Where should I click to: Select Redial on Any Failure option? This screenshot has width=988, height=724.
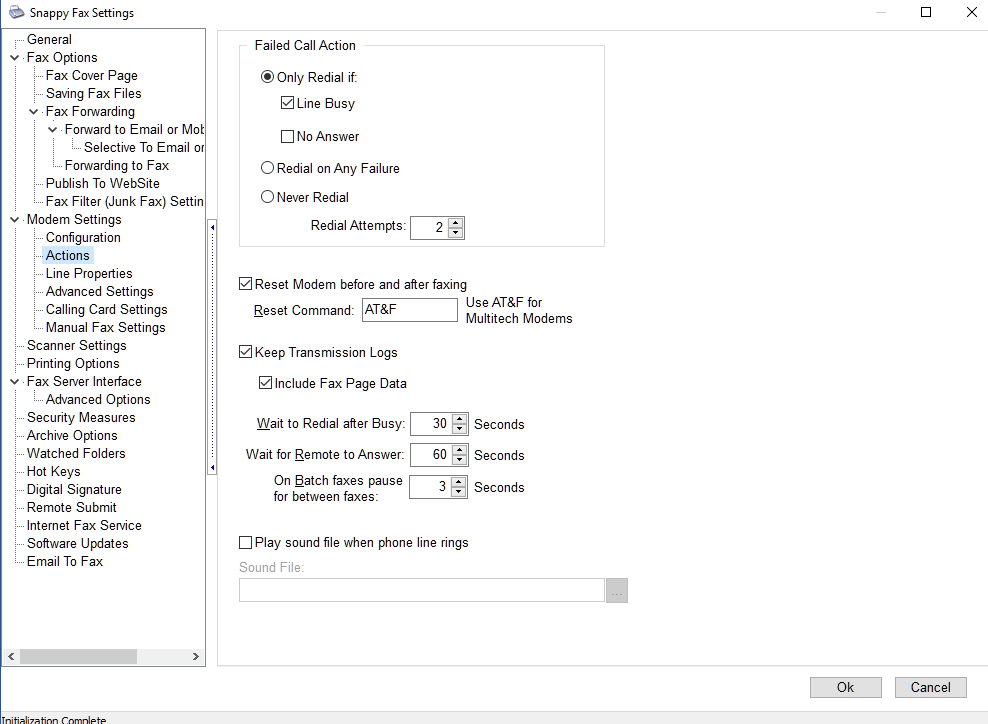[268, 169]
